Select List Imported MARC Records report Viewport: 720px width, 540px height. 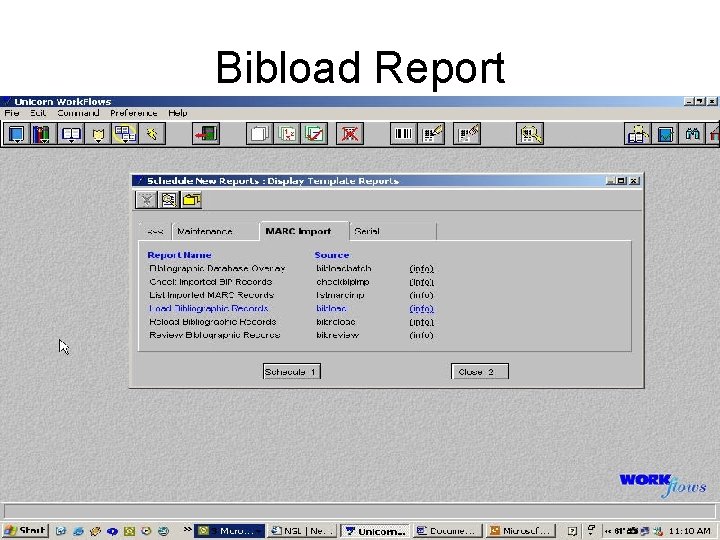click(211, 295)
